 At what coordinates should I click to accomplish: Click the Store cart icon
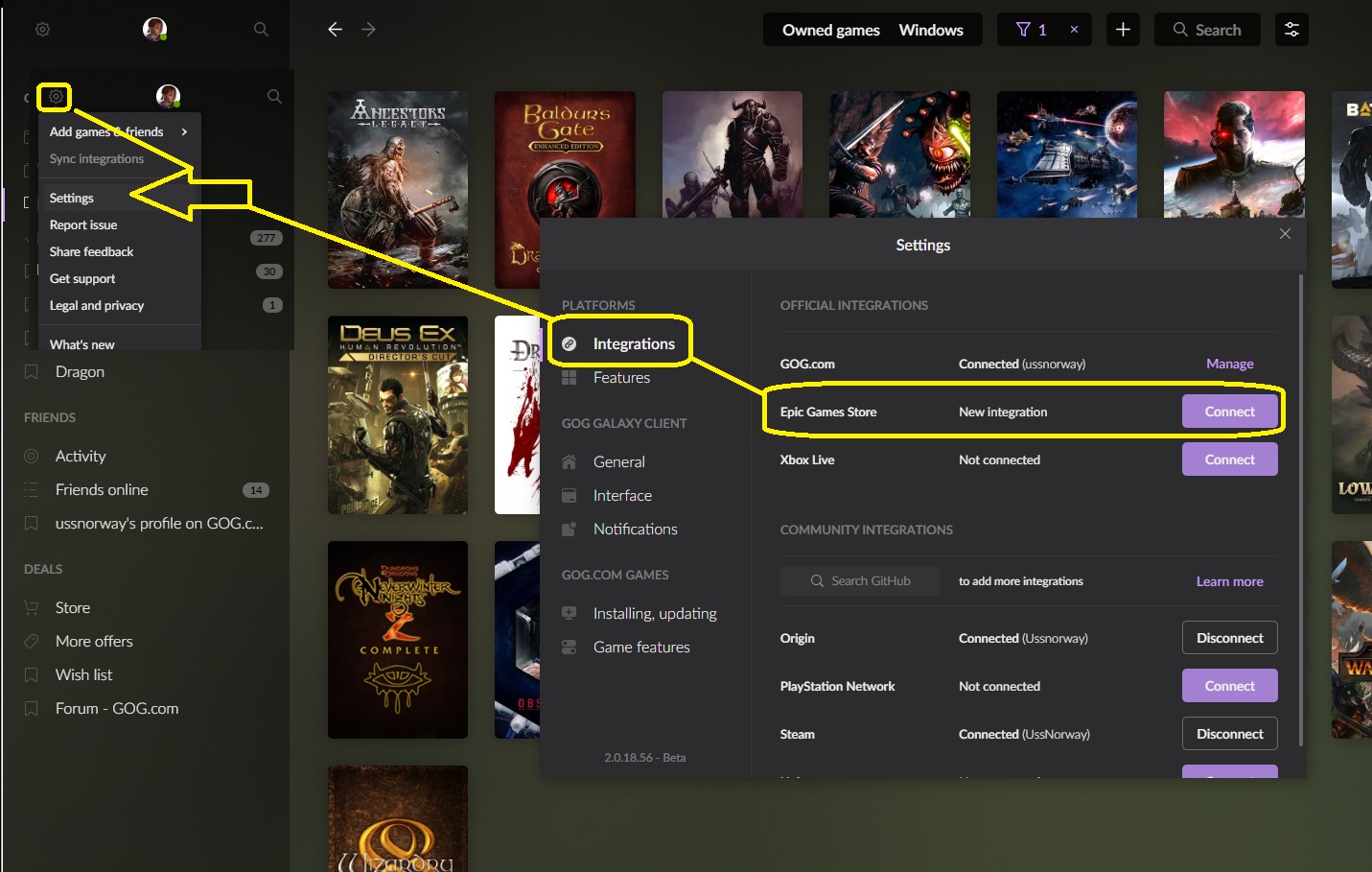(32, 608)
